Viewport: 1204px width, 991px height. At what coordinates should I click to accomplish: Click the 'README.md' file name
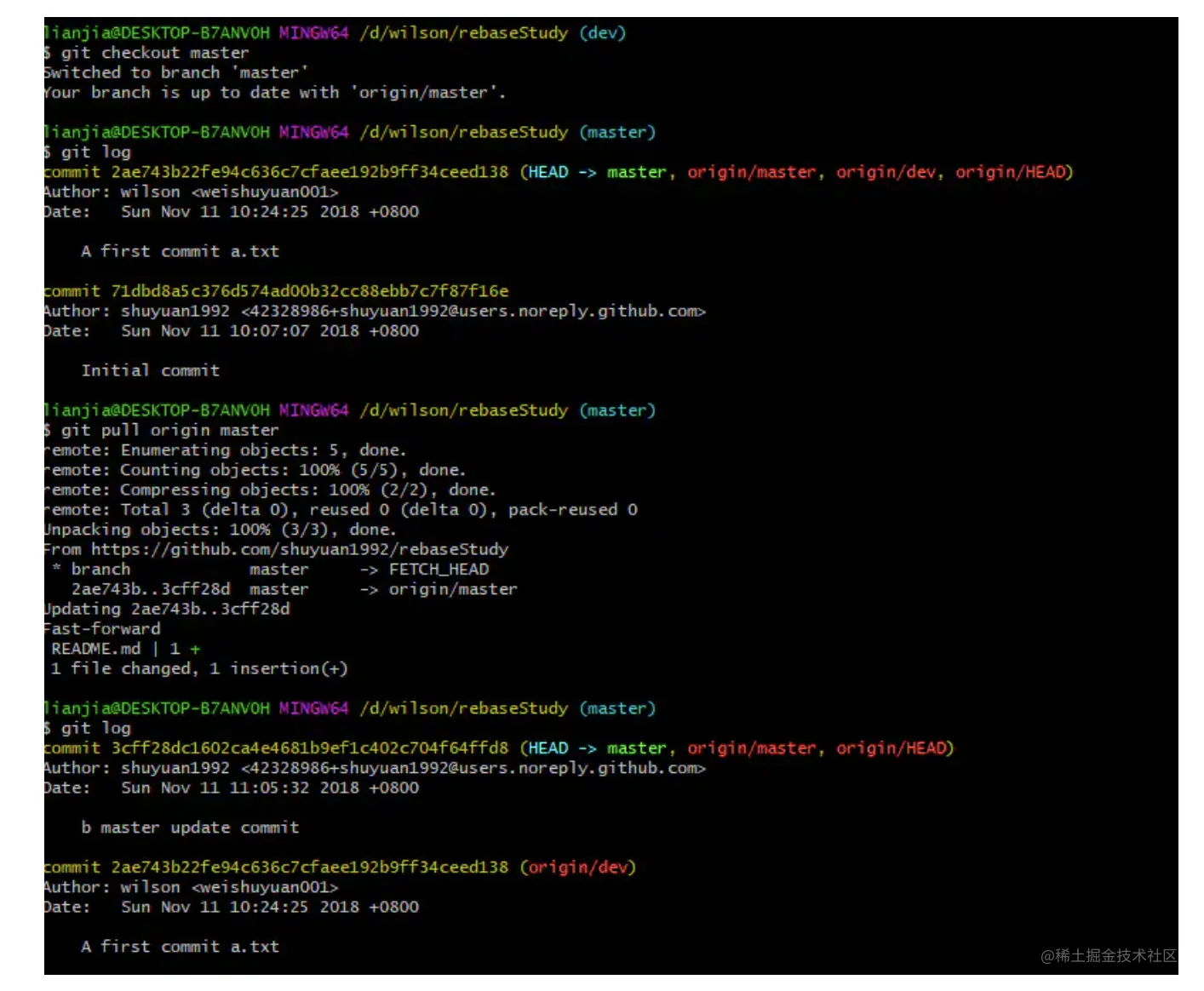[96, 649]
